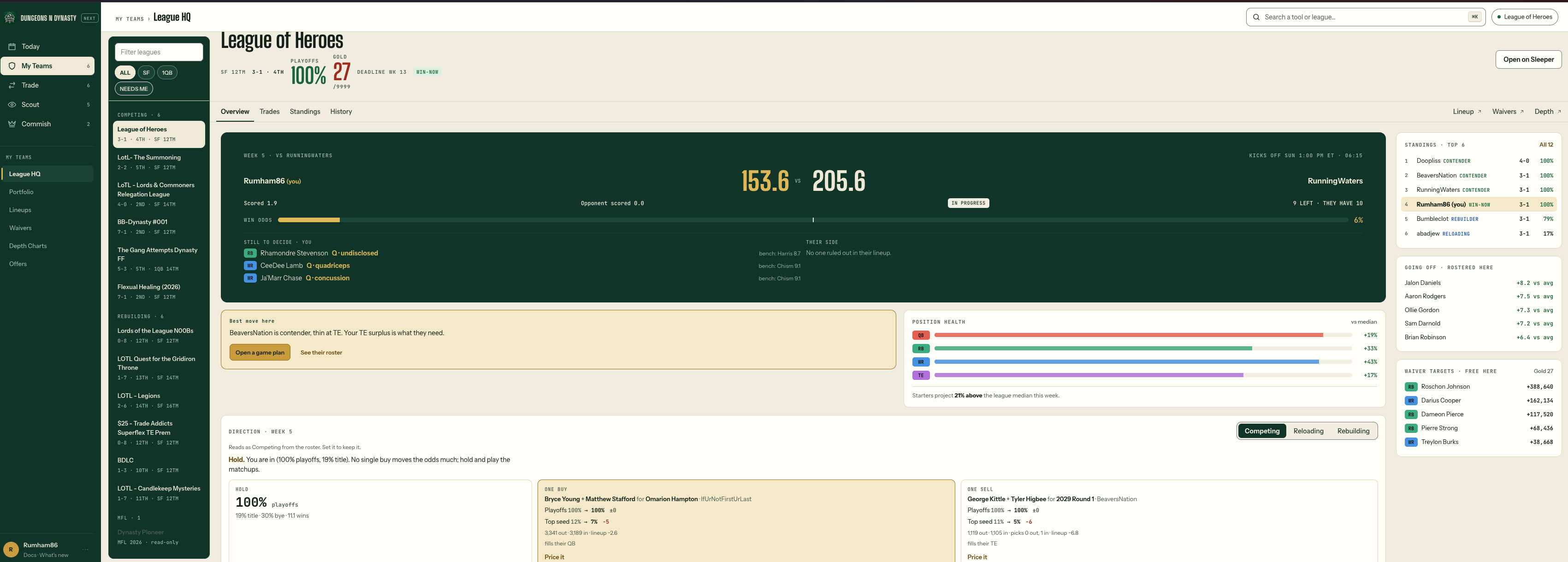Click the Today calendar icon

click(12, 46)
